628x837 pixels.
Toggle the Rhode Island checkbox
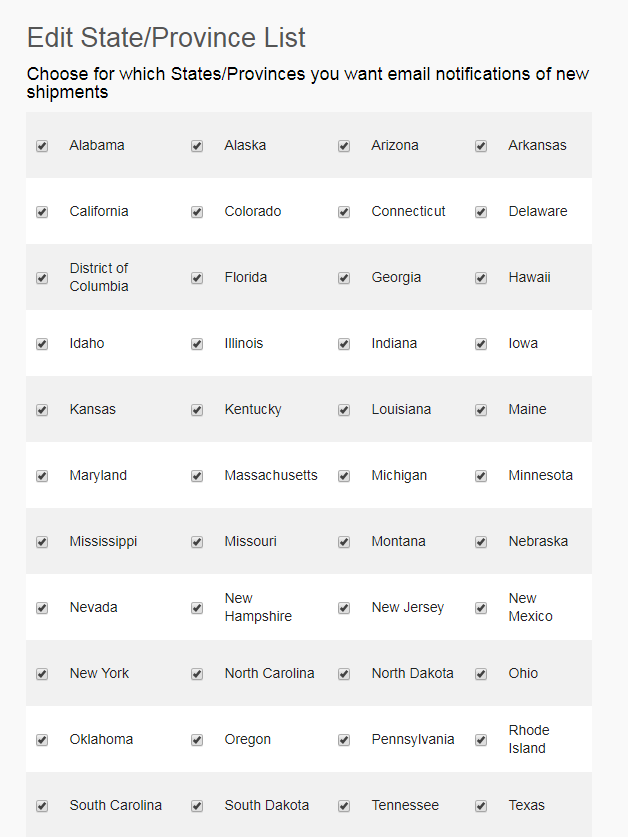tap(481, 740)
